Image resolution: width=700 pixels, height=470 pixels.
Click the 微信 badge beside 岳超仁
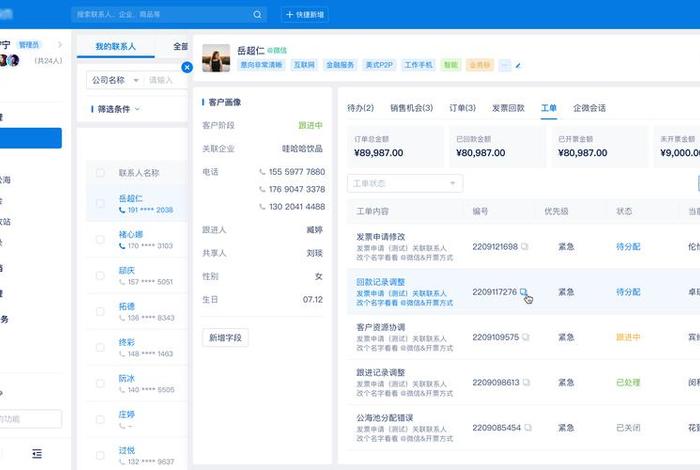pos(277,50)
